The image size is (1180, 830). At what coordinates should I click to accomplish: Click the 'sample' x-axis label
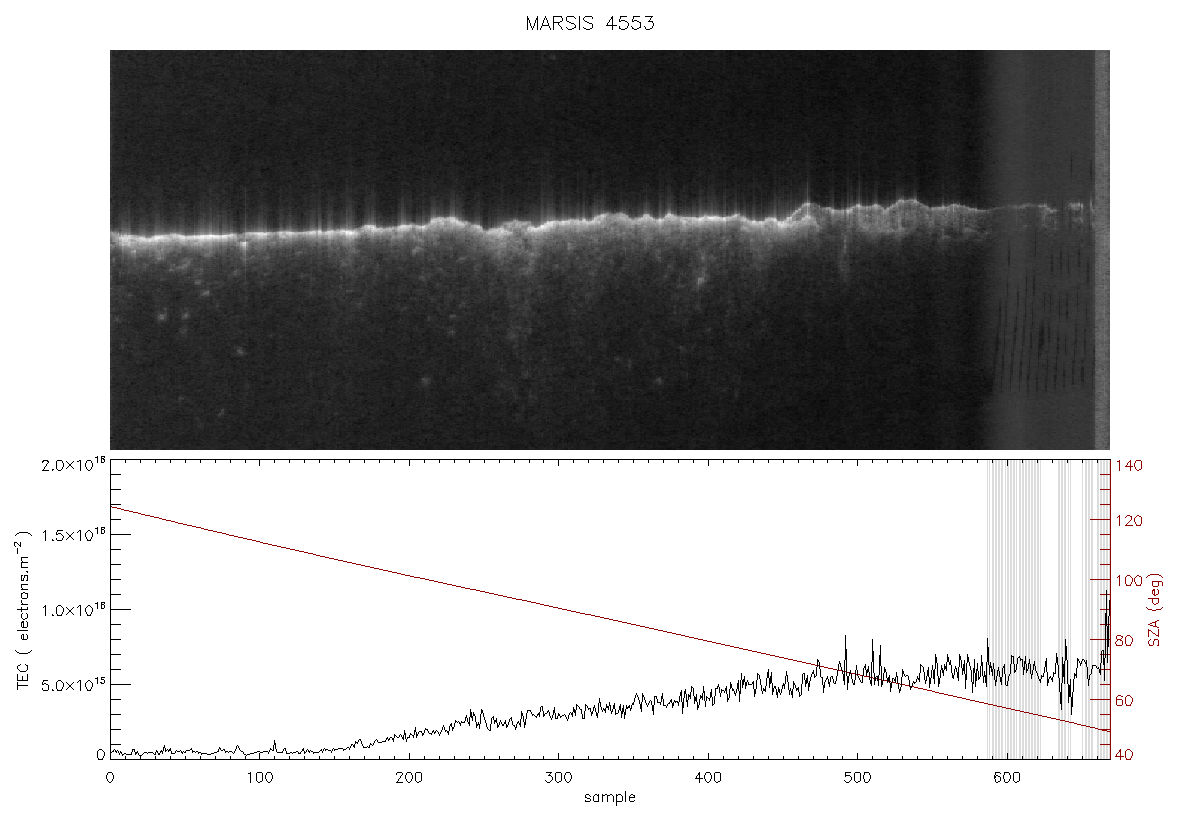point(610,797)
